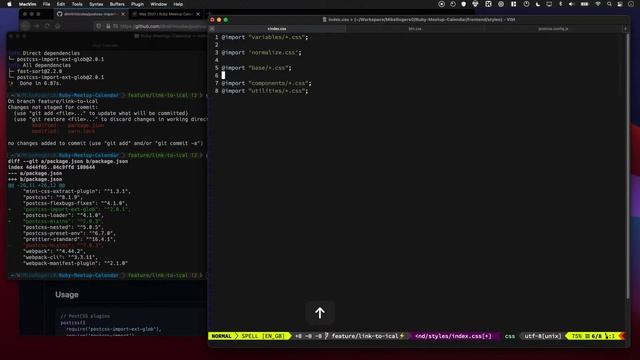Screen dimensions: 640x360
Task: Click the display mirroring icon in menu bar
Action: (549, 4)
